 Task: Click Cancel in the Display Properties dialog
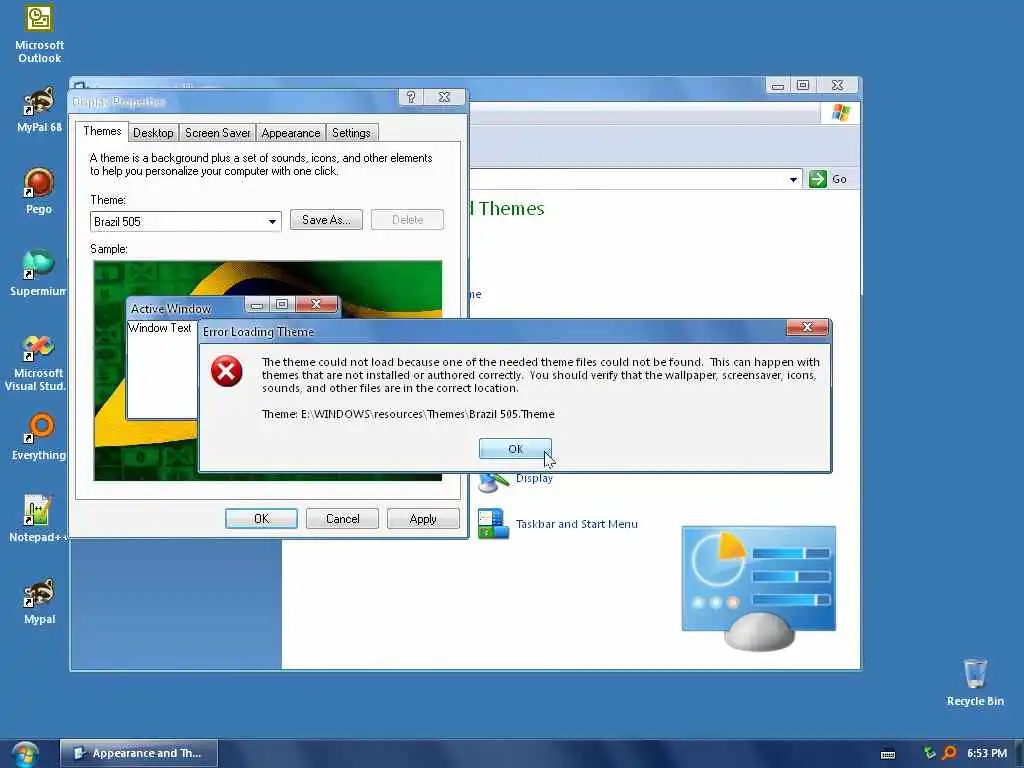[342, 519]
